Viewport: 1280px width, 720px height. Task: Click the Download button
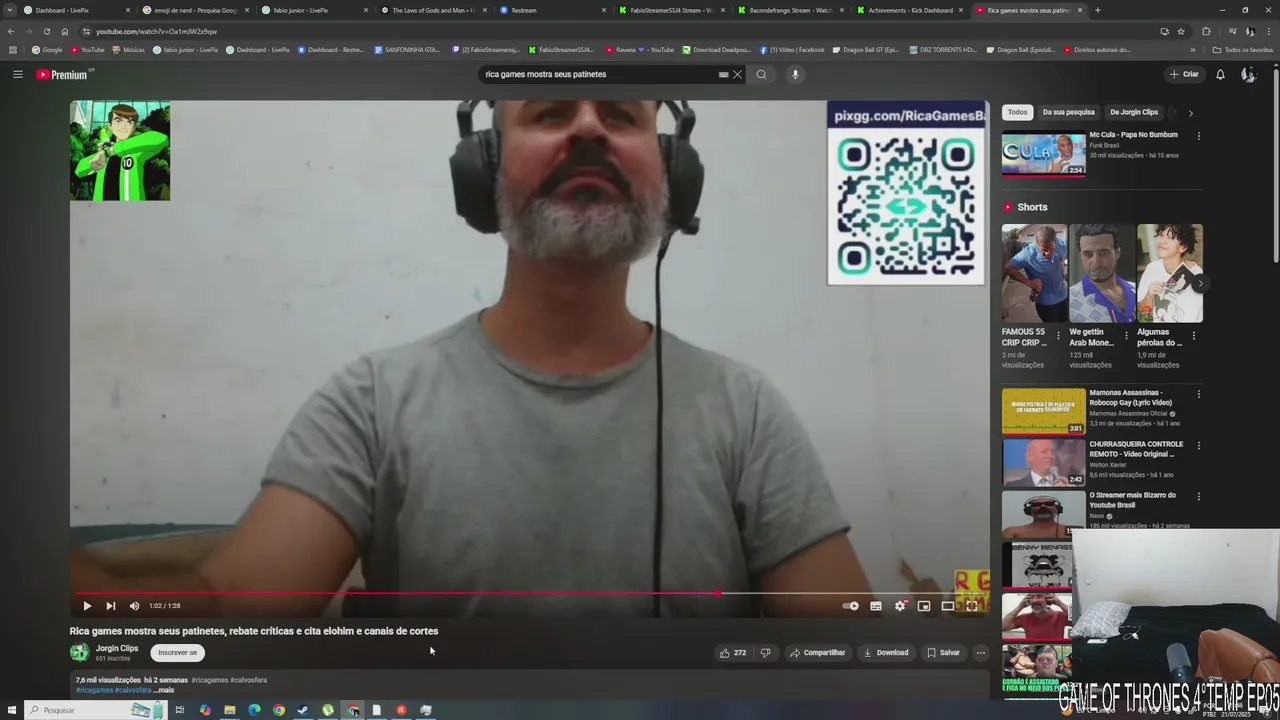point(886,652)
